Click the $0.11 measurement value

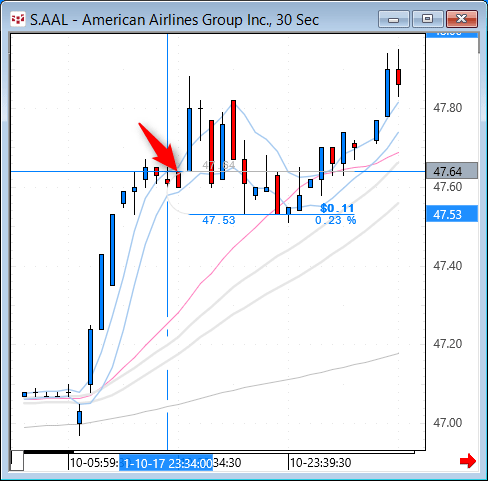pos(337,208)
